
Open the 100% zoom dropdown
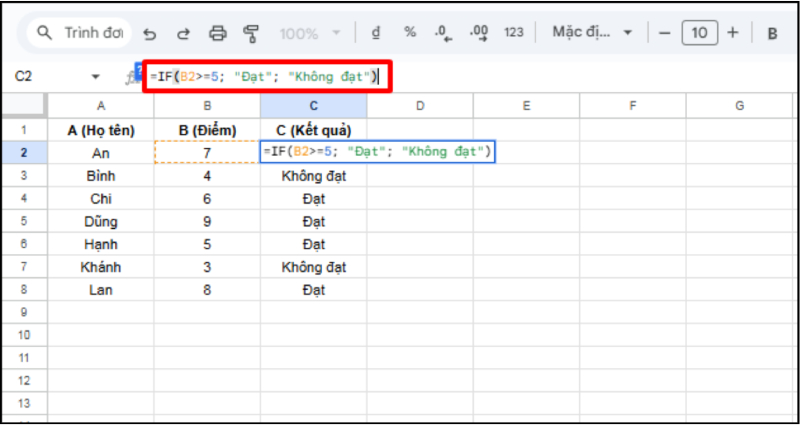click(311, 33)
